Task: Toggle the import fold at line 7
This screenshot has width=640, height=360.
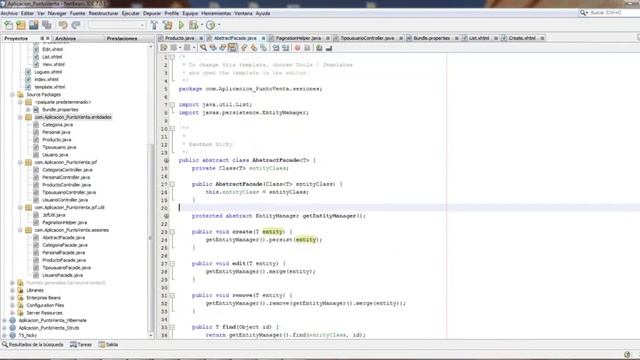Action: 172,105
